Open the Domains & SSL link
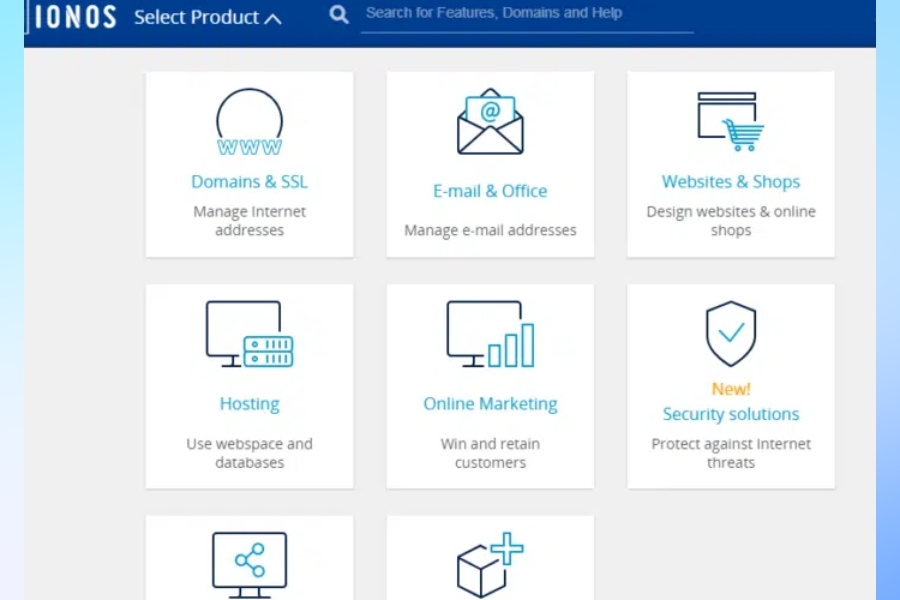The height and width of the screenshot is (600, 900). (250, 181)
